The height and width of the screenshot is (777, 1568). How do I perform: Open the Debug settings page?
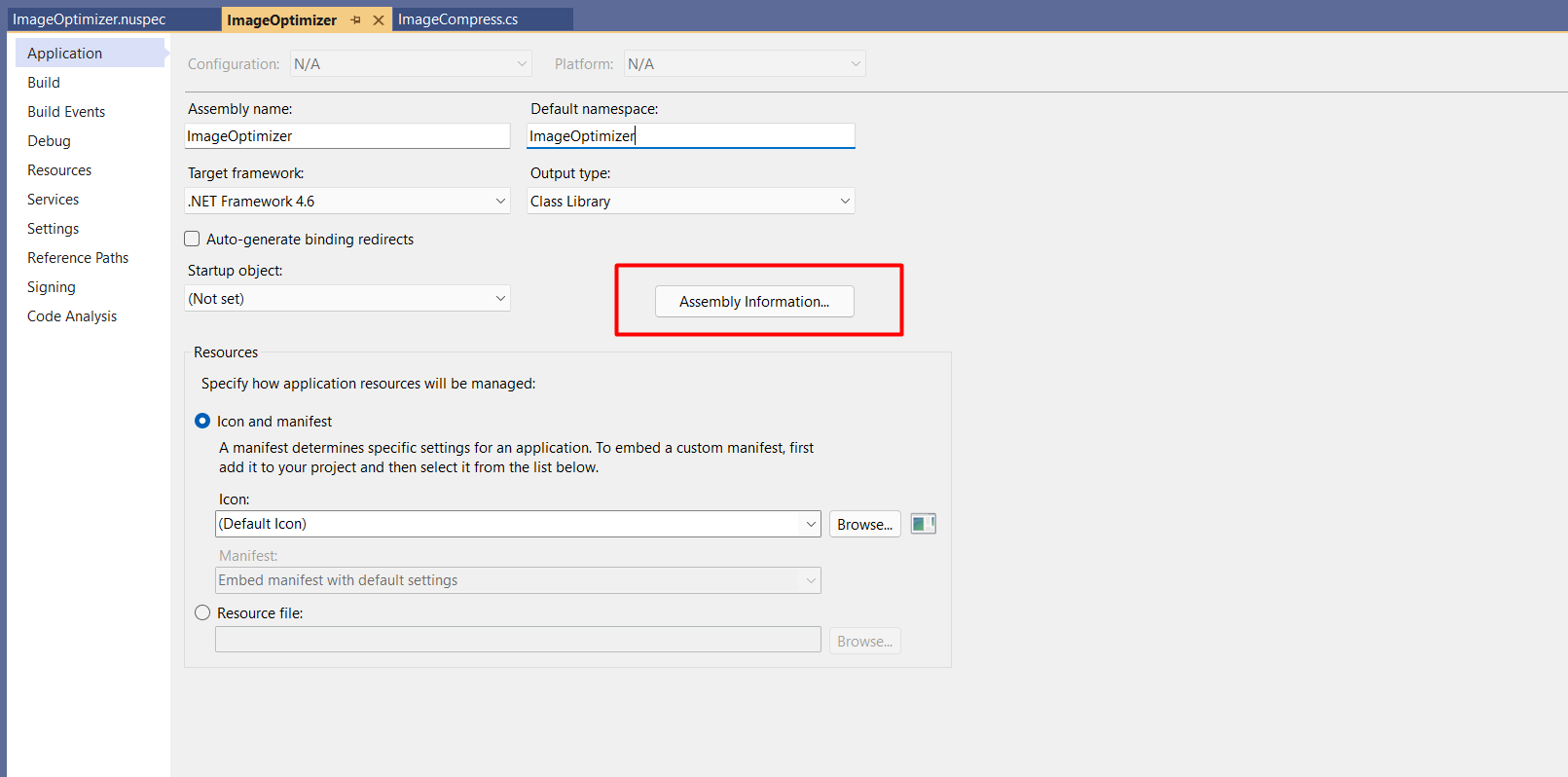click(x=49, y=141)
